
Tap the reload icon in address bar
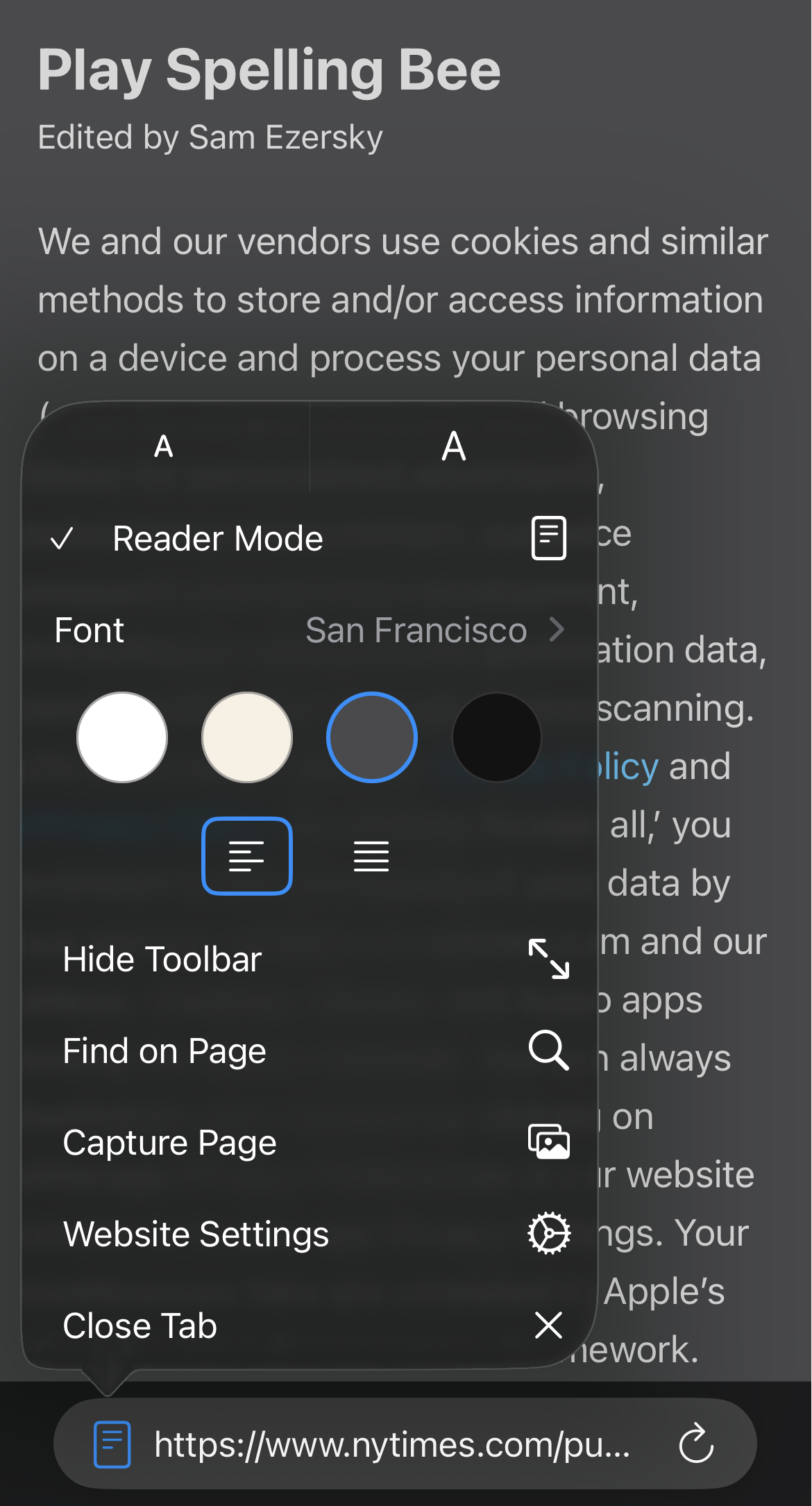[x=696, y=1444]
